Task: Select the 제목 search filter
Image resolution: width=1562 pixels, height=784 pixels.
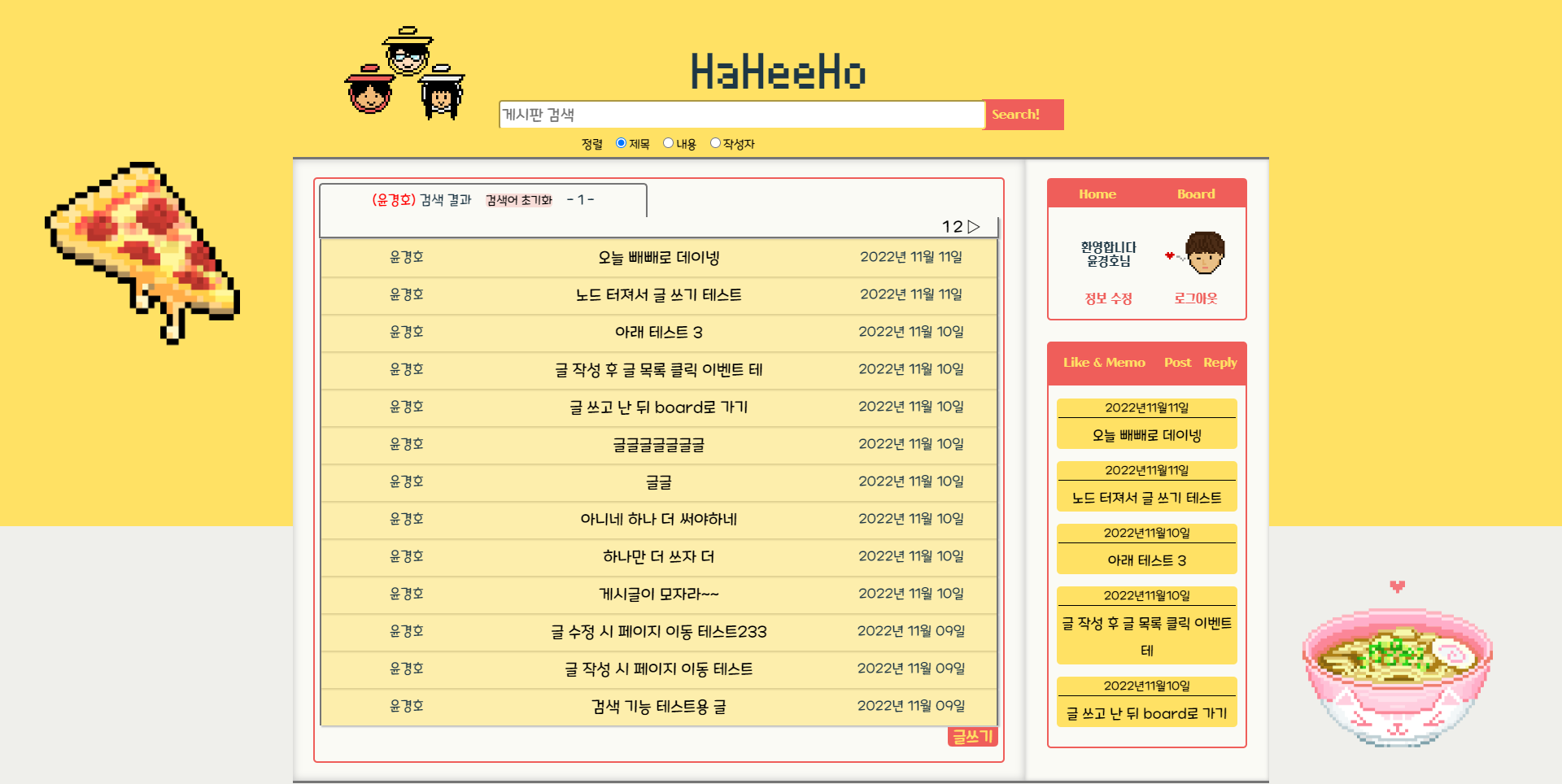Action: [x=620, y=142]
